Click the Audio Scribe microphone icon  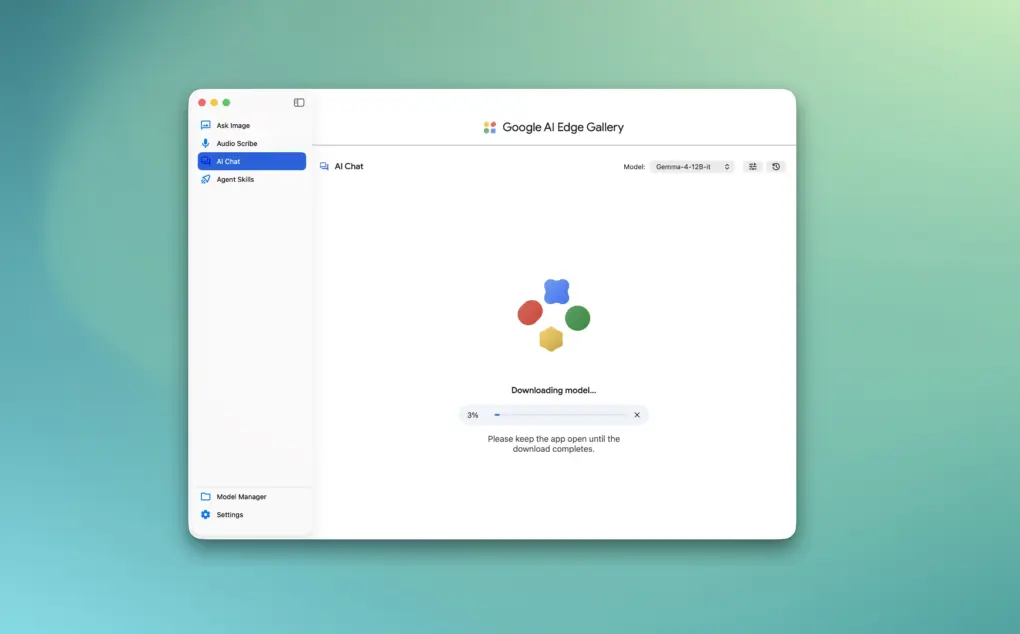[206, 143]
